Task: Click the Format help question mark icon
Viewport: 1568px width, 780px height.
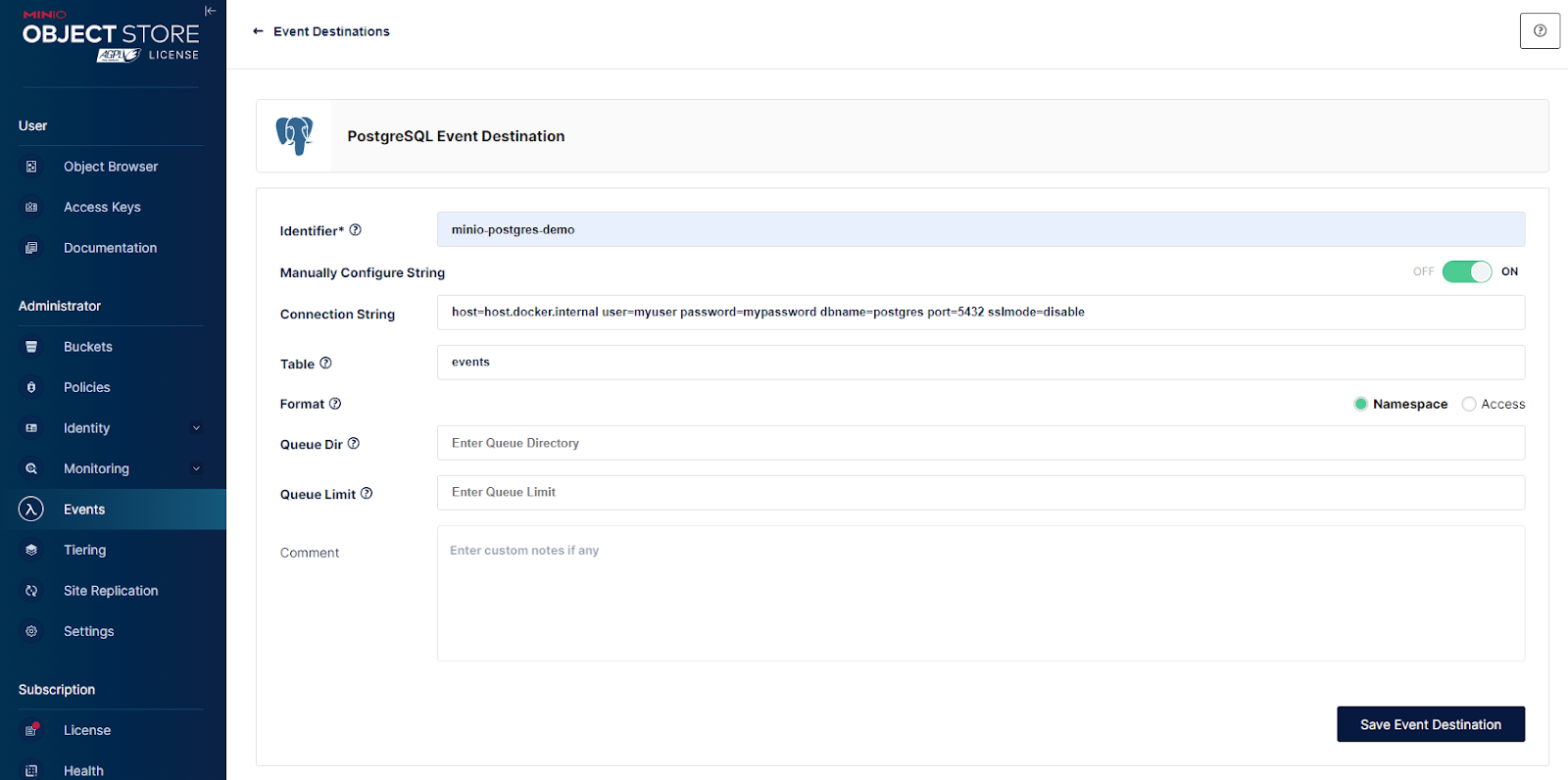Action: pyautogui.click(x=335, y=404)
